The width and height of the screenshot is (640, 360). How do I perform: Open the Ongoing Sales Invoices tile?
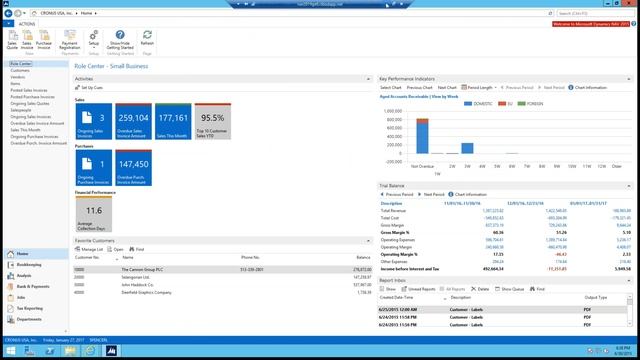pos(93,121)
